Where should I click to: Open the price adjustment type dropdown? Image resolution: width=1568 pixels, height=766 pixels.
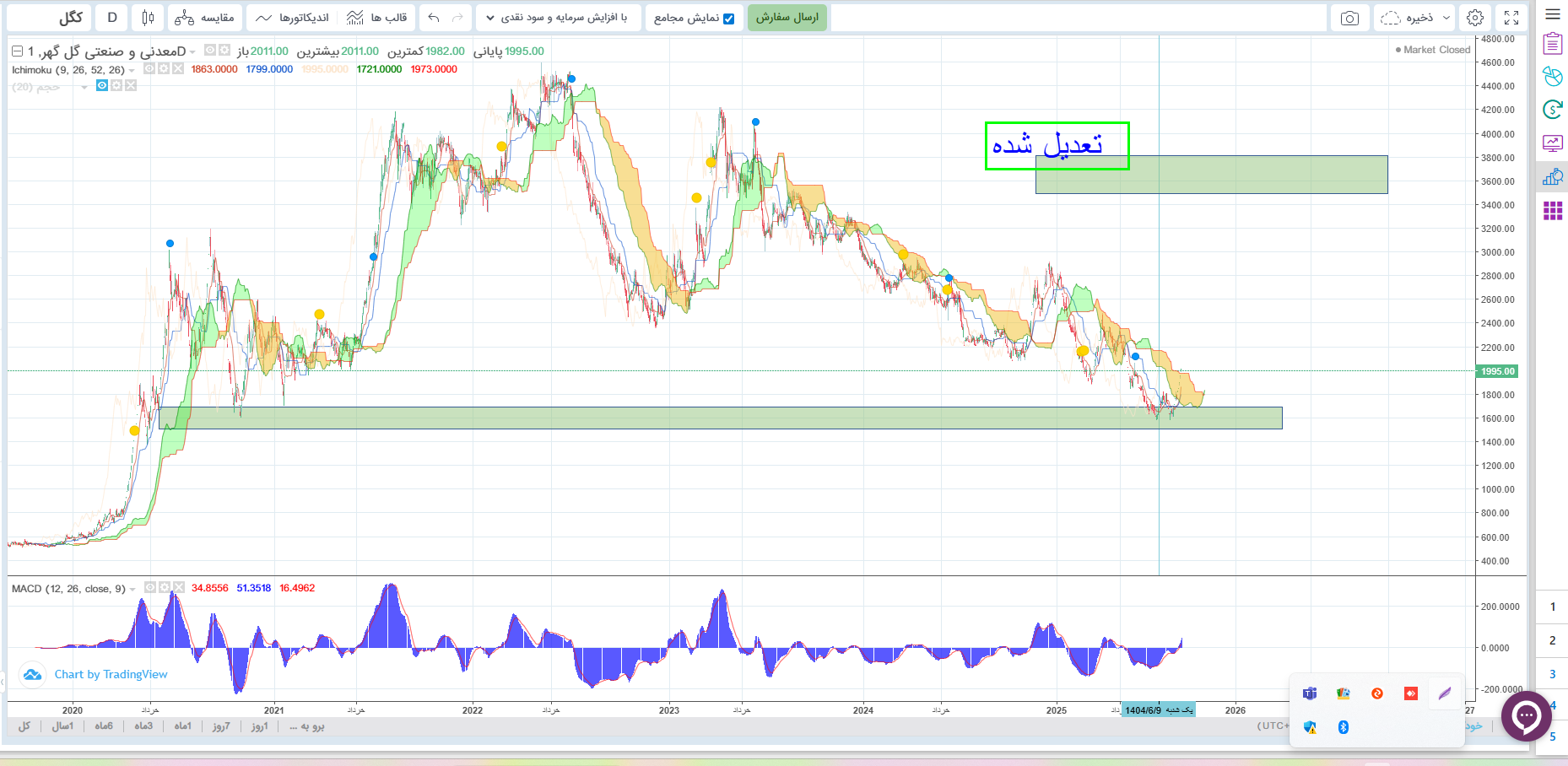pos(558,18)
